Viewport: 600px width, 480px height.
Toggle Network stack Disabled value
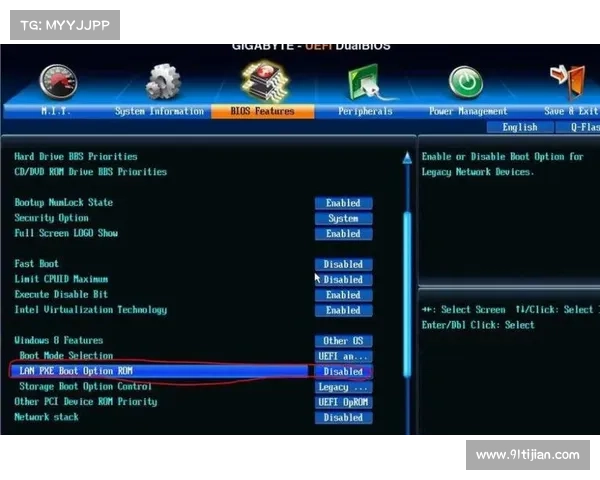tap(343, 418)
